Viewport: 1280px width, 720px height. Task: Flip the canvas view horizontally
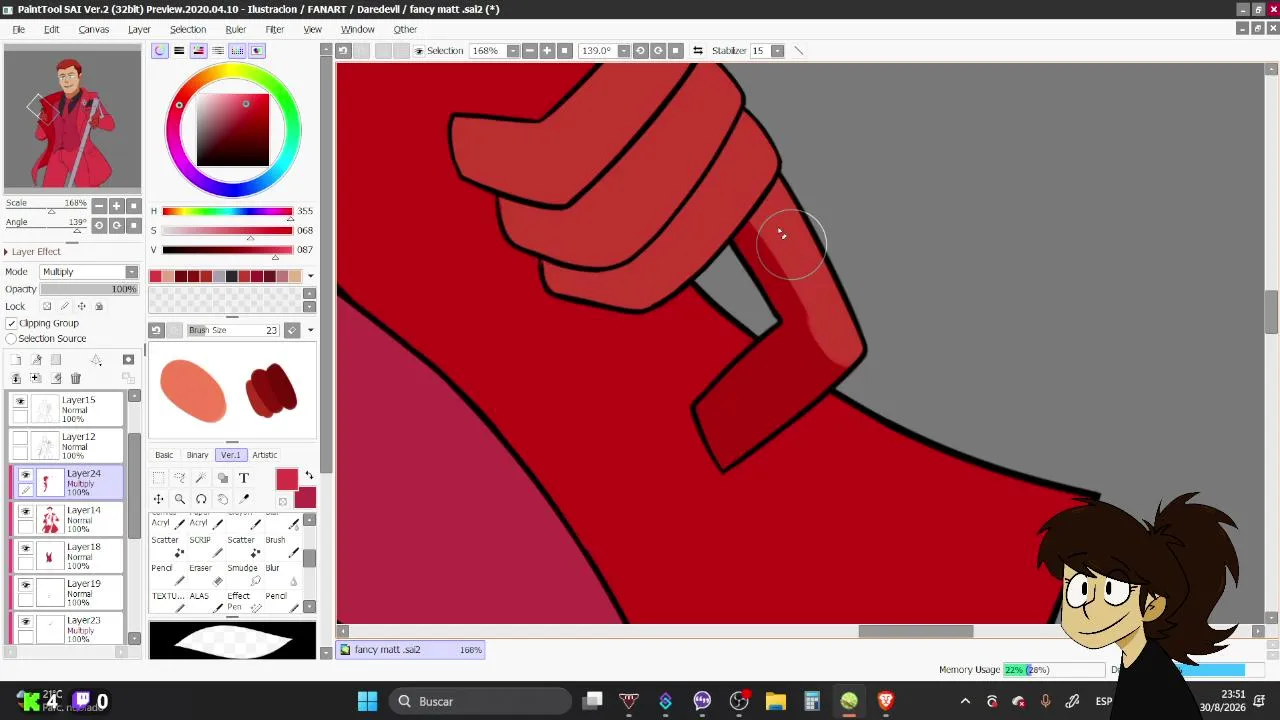pyautogui.click(x=698, y=51)
